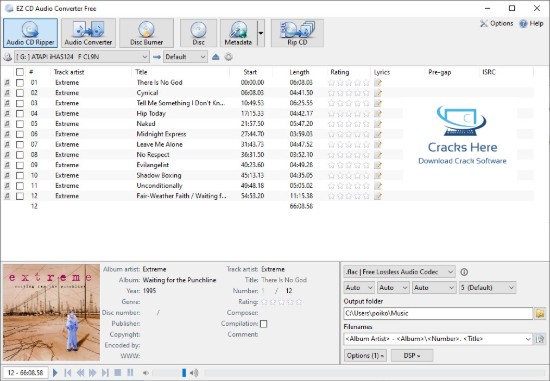Adjust the volume slider handle
This screenshot has width=550, height=381.
(x=184, y=373)
